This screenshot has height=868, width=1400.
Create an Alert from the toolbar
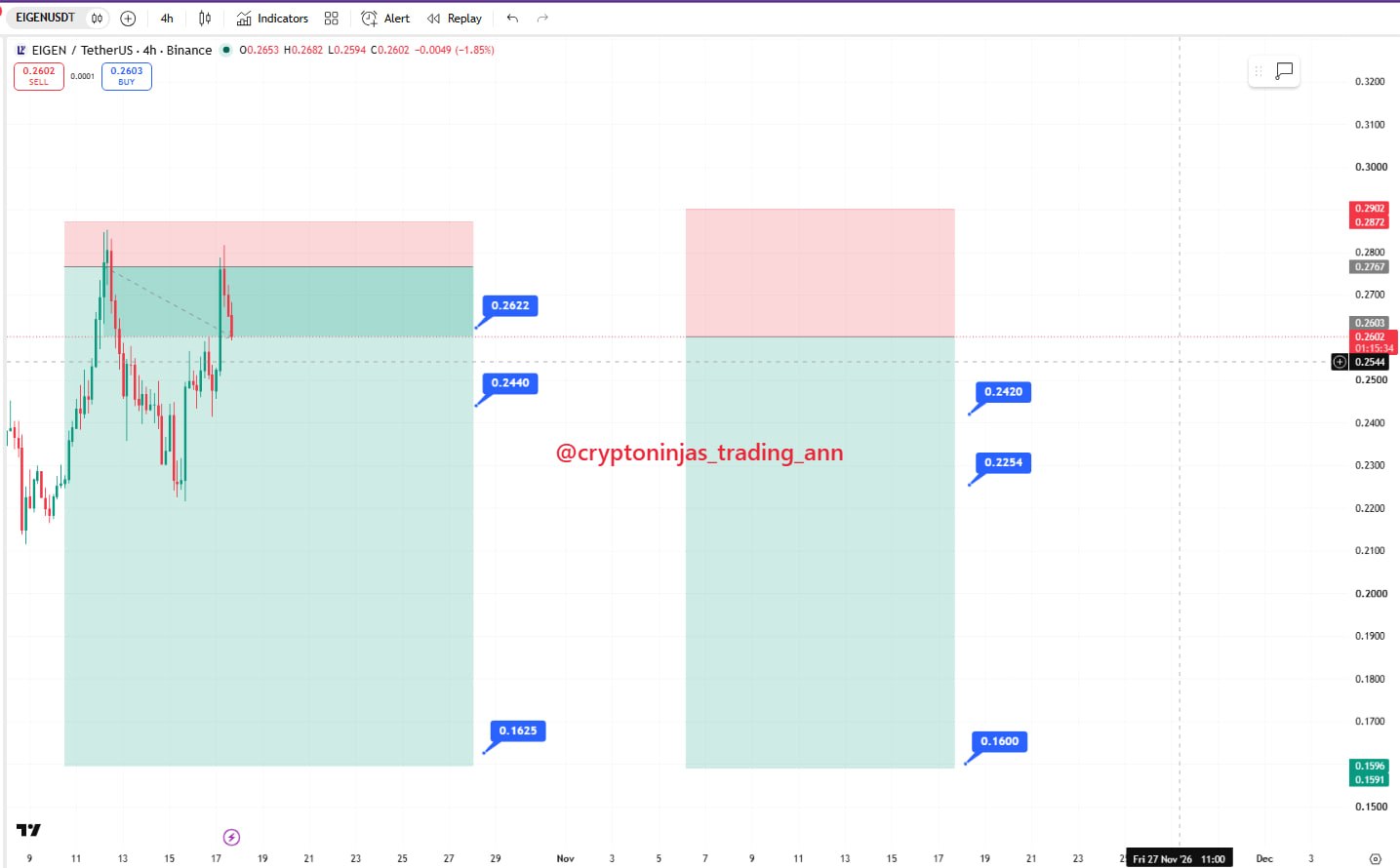[385, 19]
